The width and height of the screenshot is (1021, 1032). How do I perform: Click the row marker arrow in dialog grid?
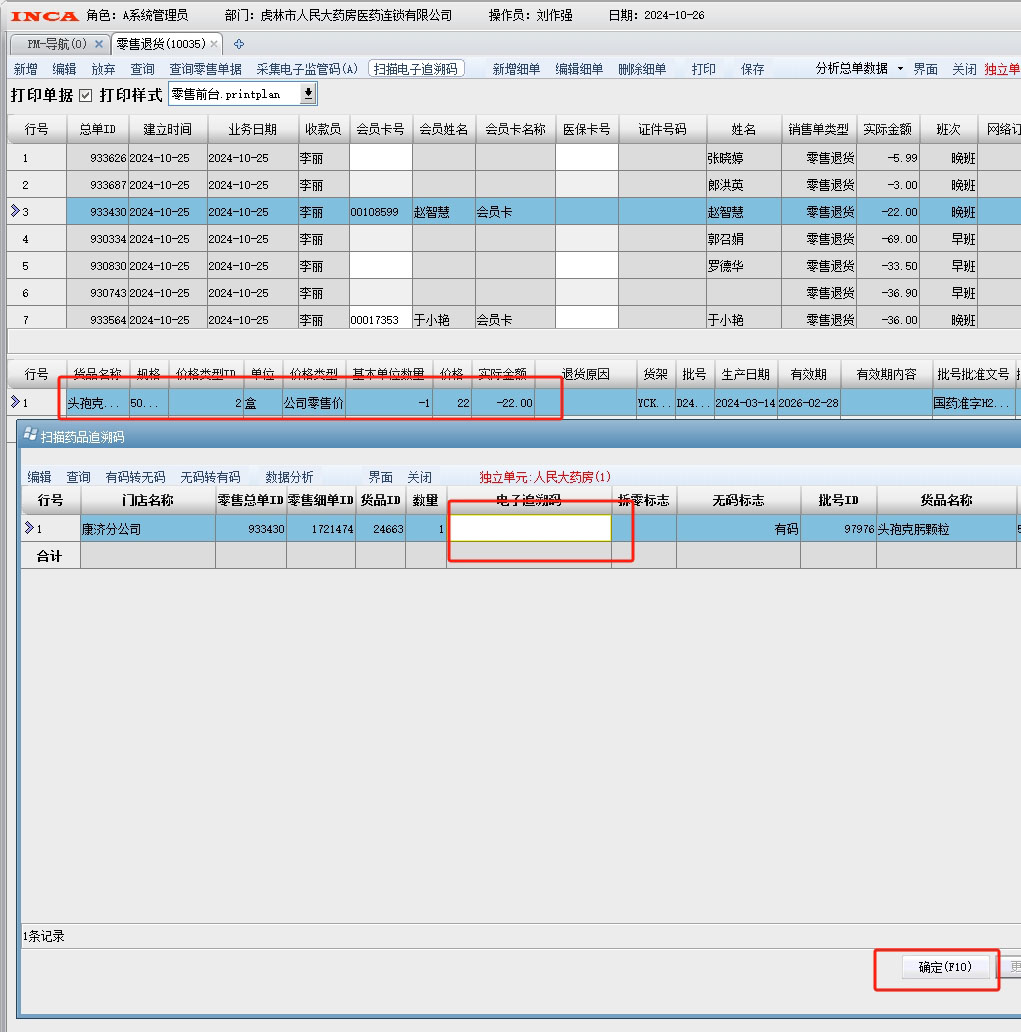pyautogui.click(x=29, y=529)
